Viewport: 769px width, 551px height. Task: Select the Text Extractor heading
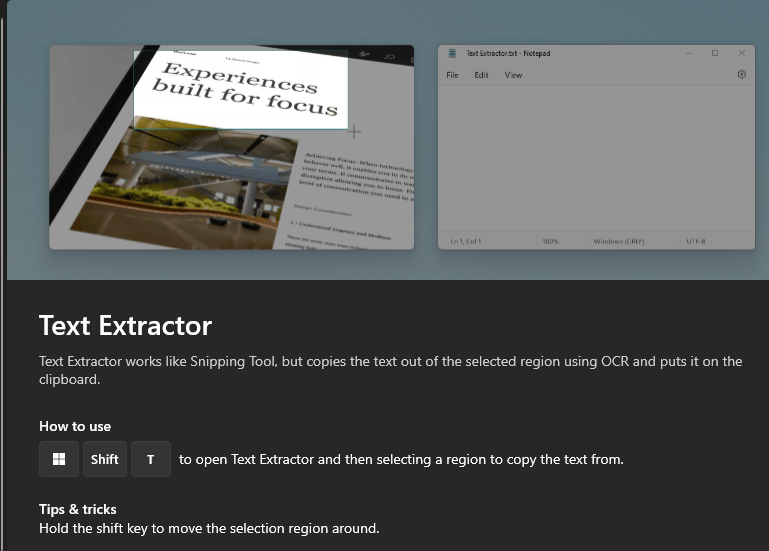[126, 326]
